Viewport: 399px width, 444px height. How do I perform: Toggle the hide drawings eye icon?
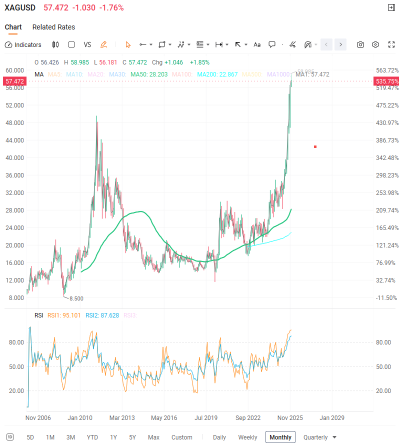coord(308,45)
